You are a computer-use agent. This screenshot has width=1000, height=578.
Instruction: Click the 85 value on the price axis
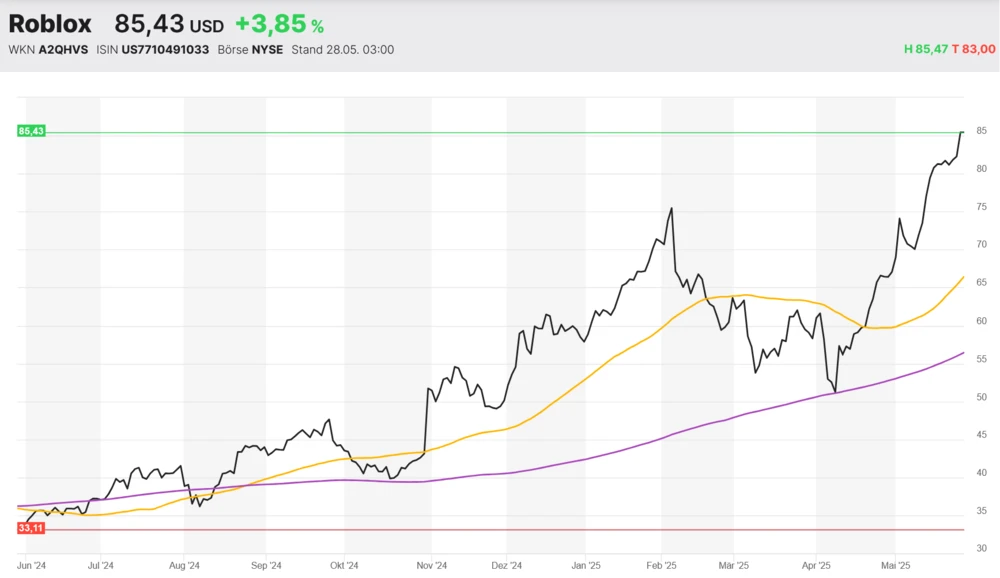(981, 131)
